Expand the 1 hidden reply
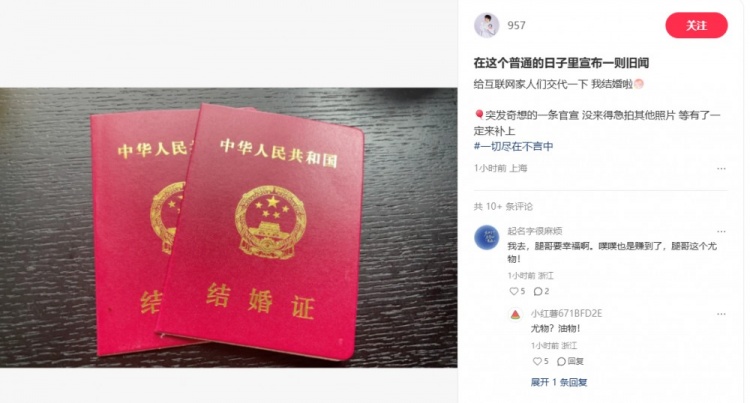The width and height of the screenshot is (750, 403). click(559, 382)
